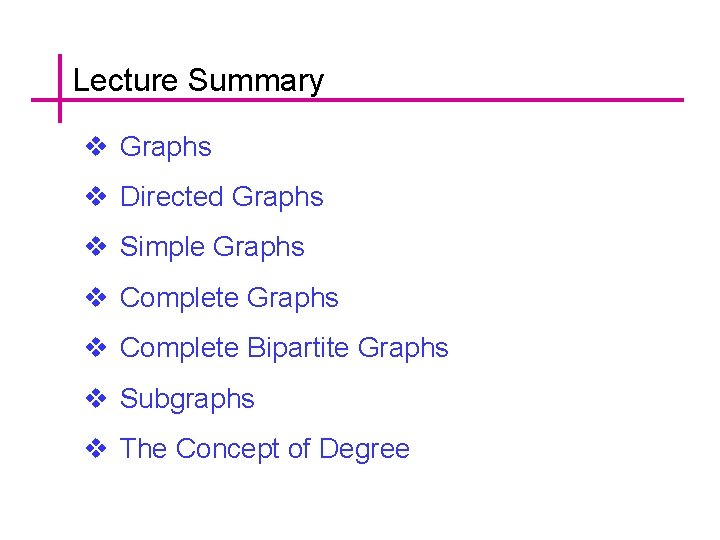Click the Subgraphs bullet text
The width and height of the screenshot is (720, 540).
click(x=187, y=399)
